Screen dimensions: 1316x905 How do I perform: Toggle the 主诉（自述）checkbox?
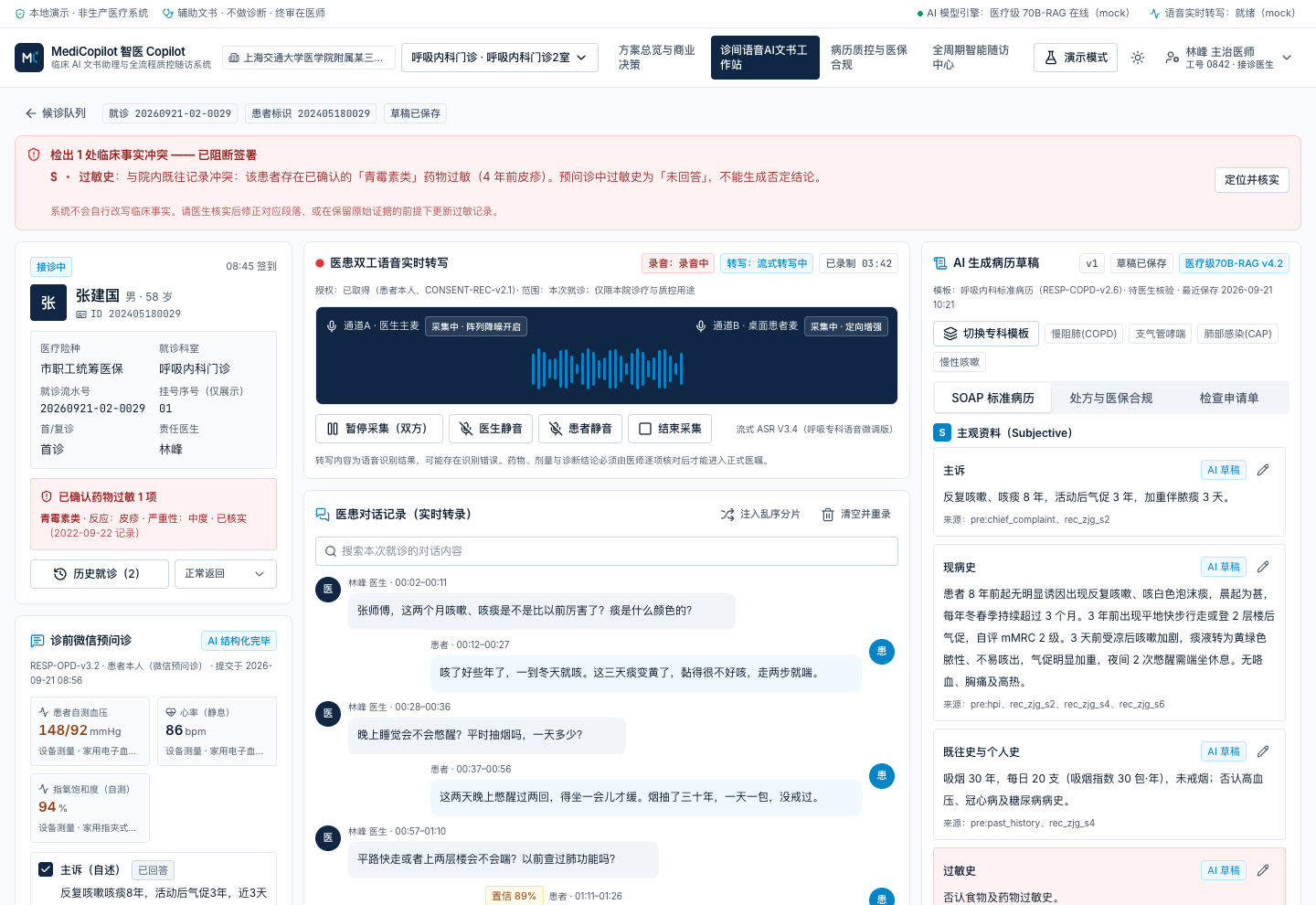46,869
